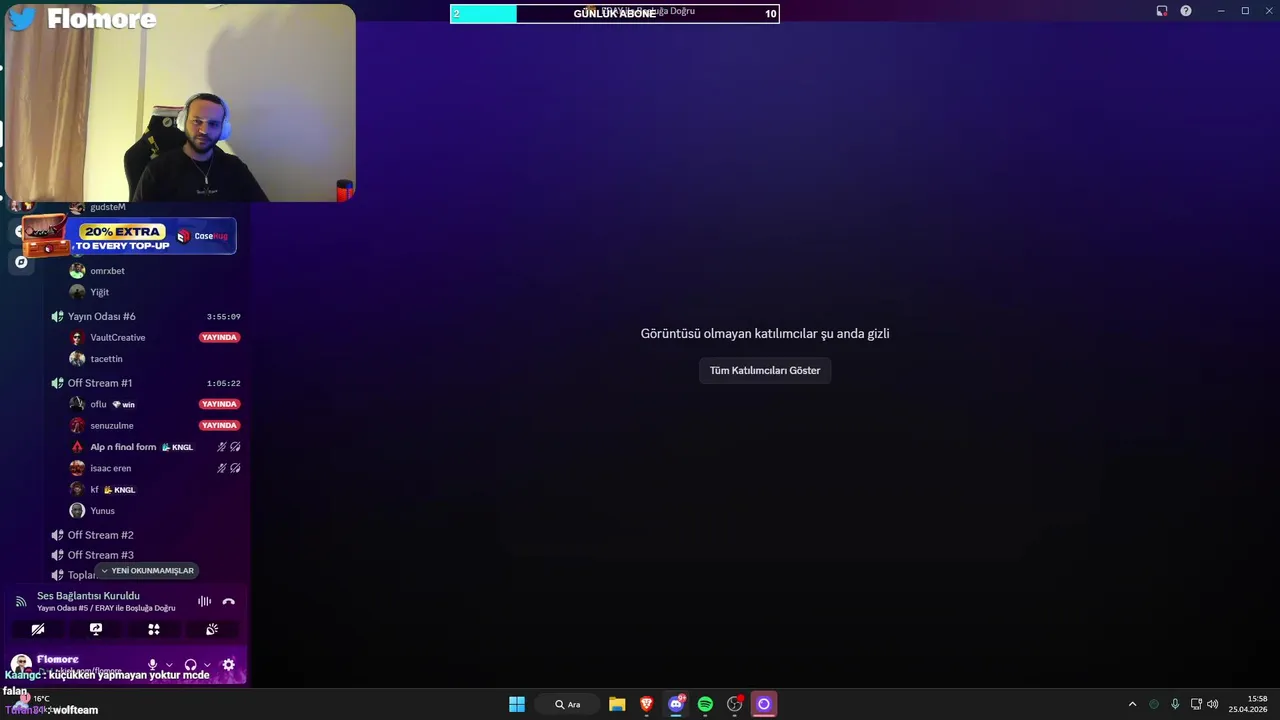Click speaker icon of Off Stream #3
Viewport: 1280px width, 720px height.
pyautogui.click(x=57, y=555)
